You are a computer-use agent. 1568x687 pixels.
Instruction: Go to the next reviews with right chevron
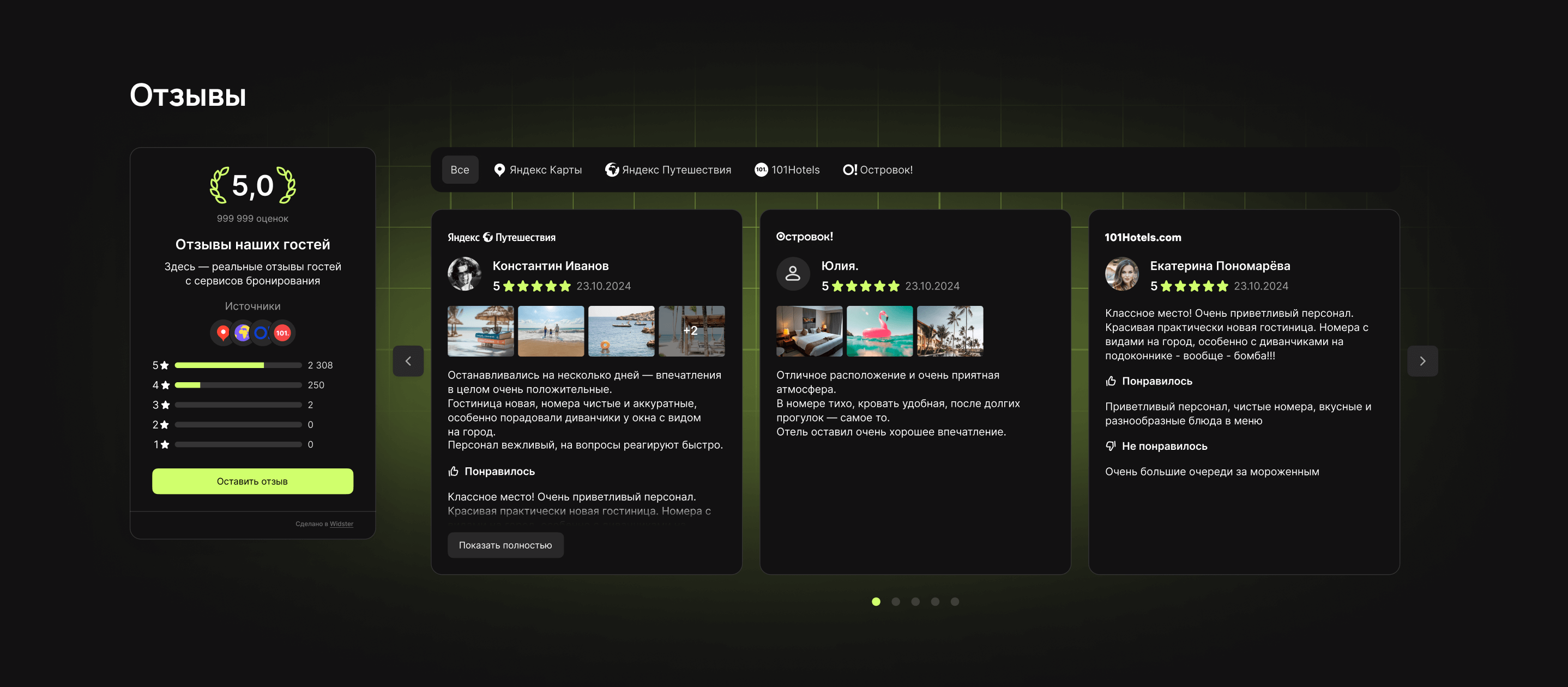[1422, 361]
